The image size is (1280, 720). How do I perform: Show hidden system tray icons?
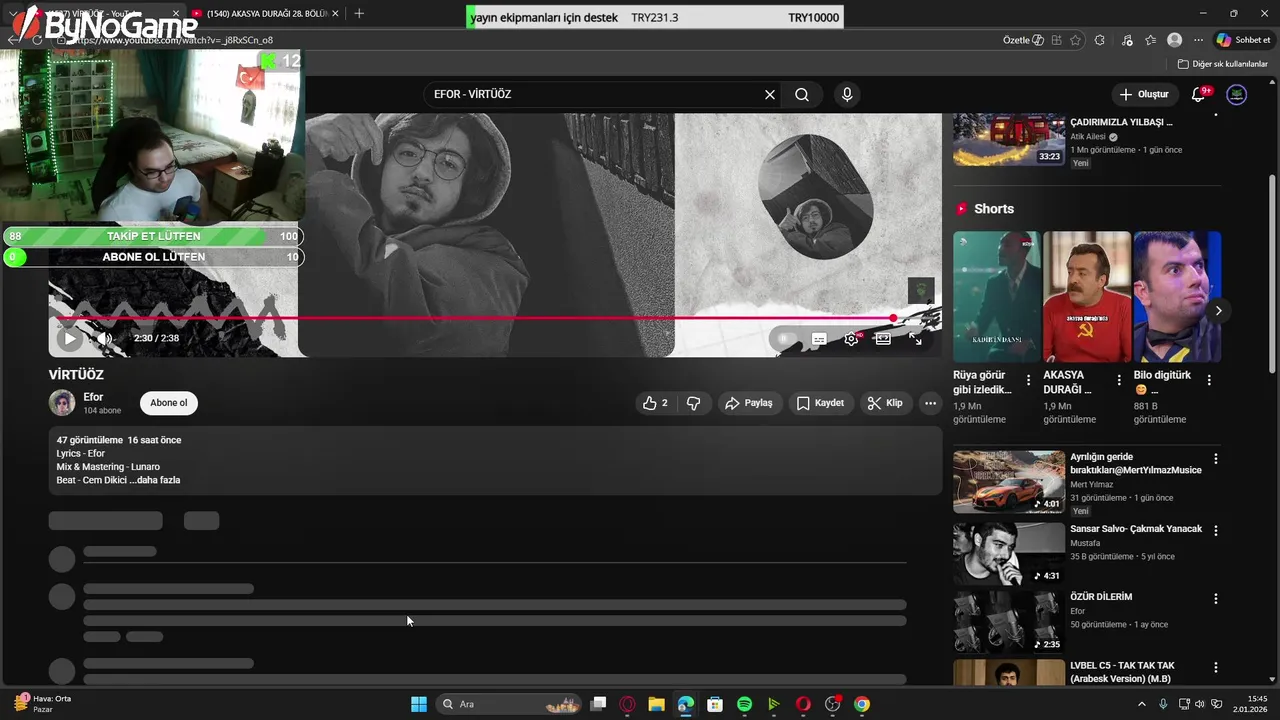pos(1142,704)
